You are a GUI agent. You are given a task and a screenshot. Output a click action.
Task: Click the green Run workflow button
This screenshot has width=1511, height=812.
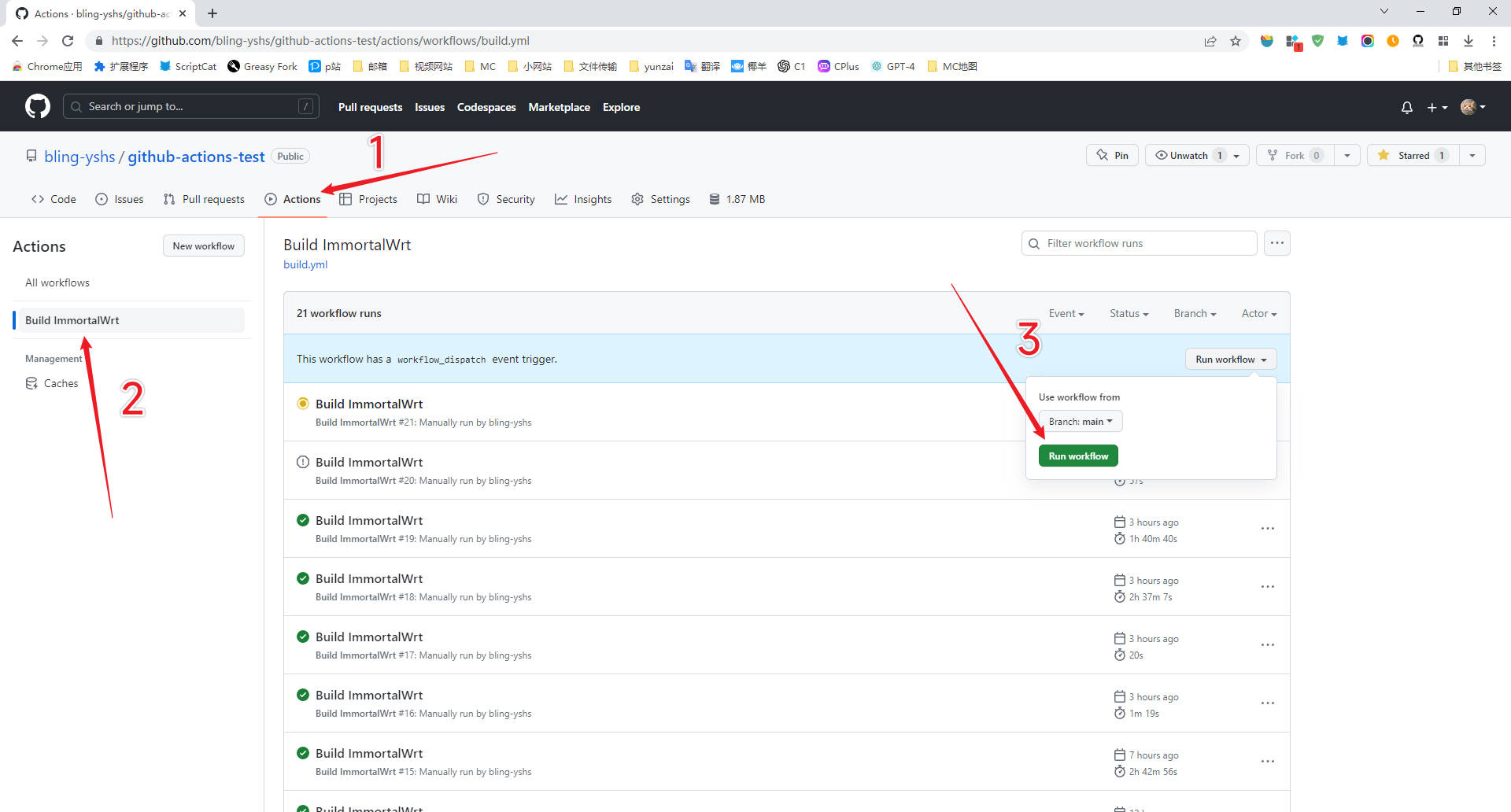(1078, 456)
